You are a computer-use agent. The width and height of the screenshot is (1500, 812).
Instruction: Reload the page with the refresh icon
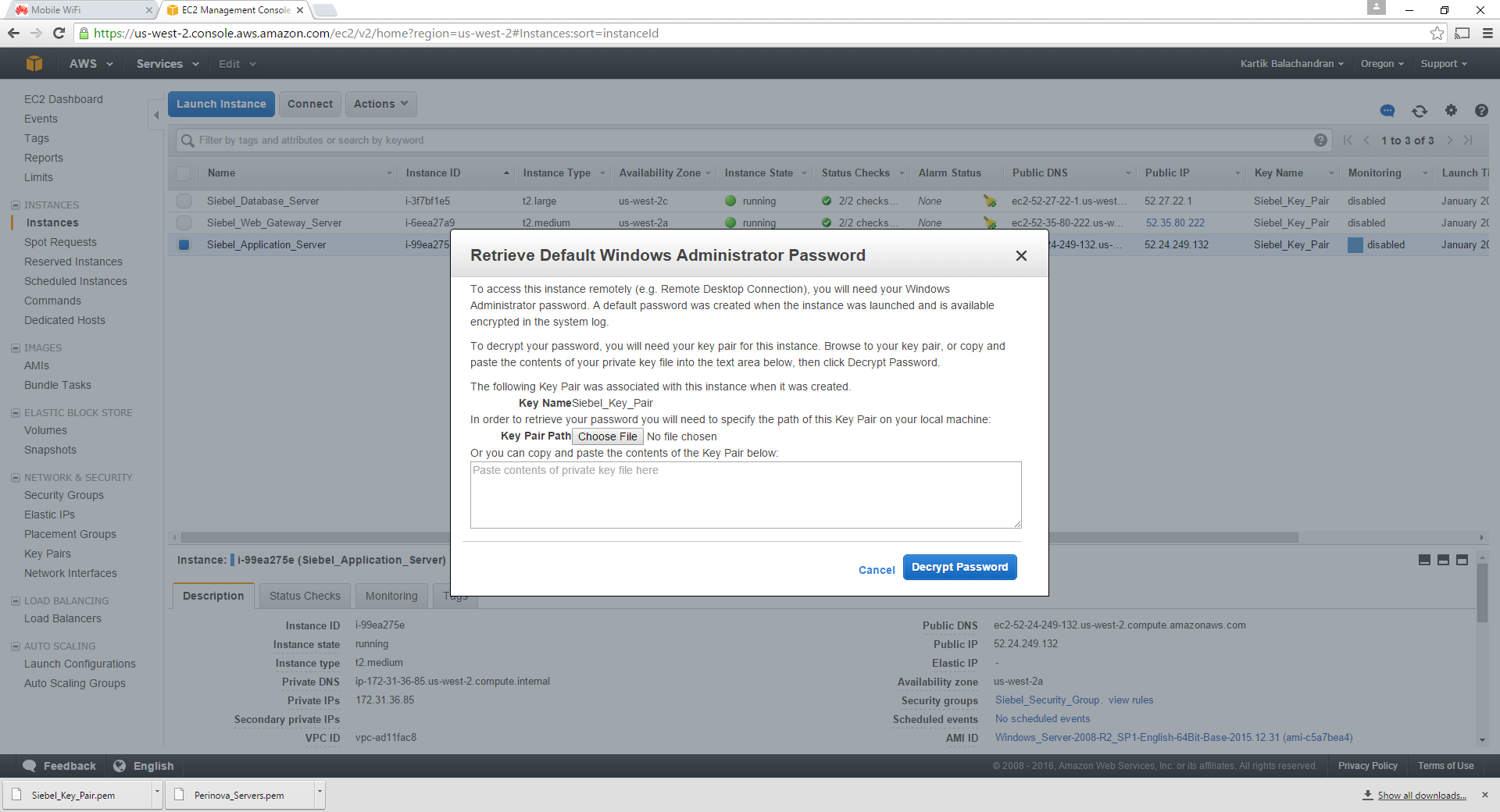[x=59, y=33]
